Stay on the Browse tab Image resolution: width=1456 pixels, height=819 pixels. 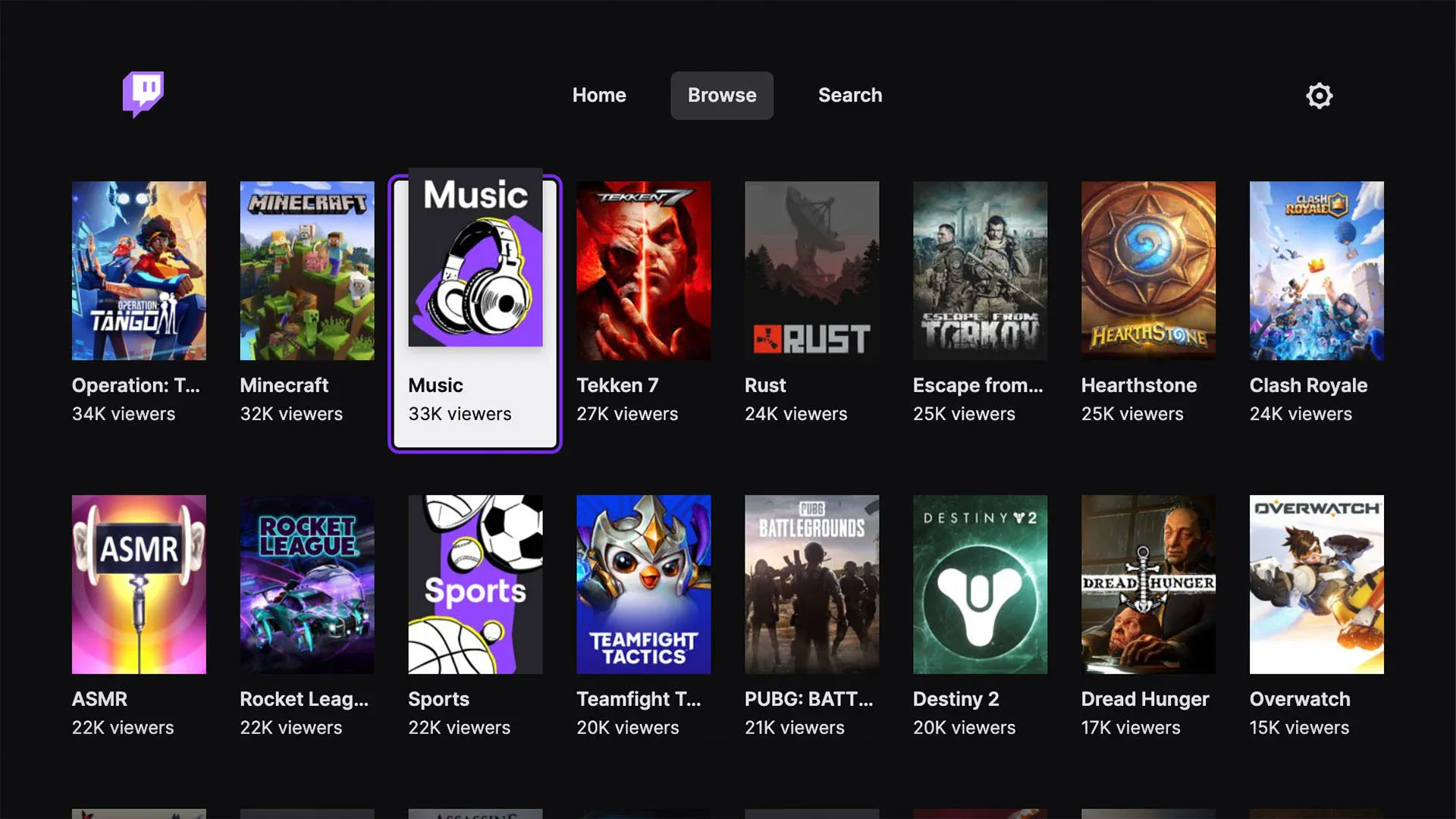tap(721, 96)
